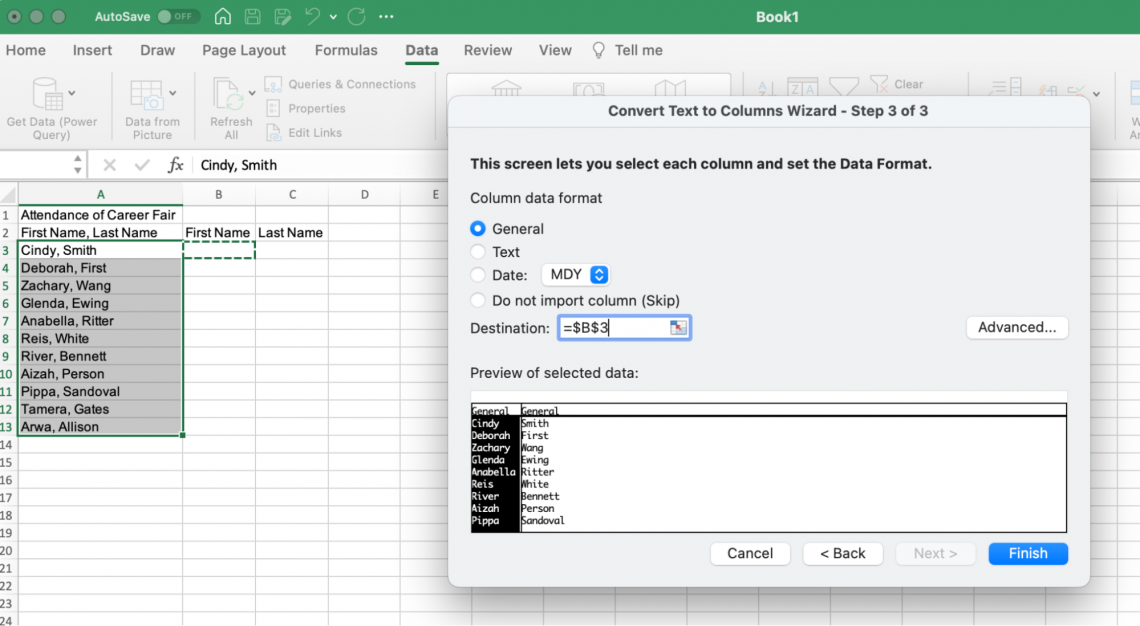Open the MDY date format dropdown
1140x626 pixels.
point(575,275)
